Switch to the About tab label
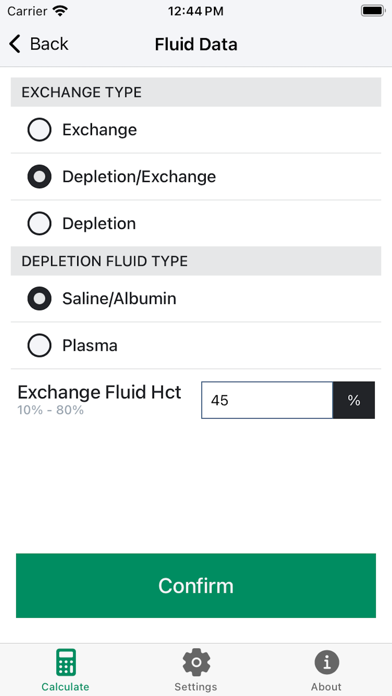The width and height of the screenshot is (392, 696). pyautogui.click(x=326, y=687)
